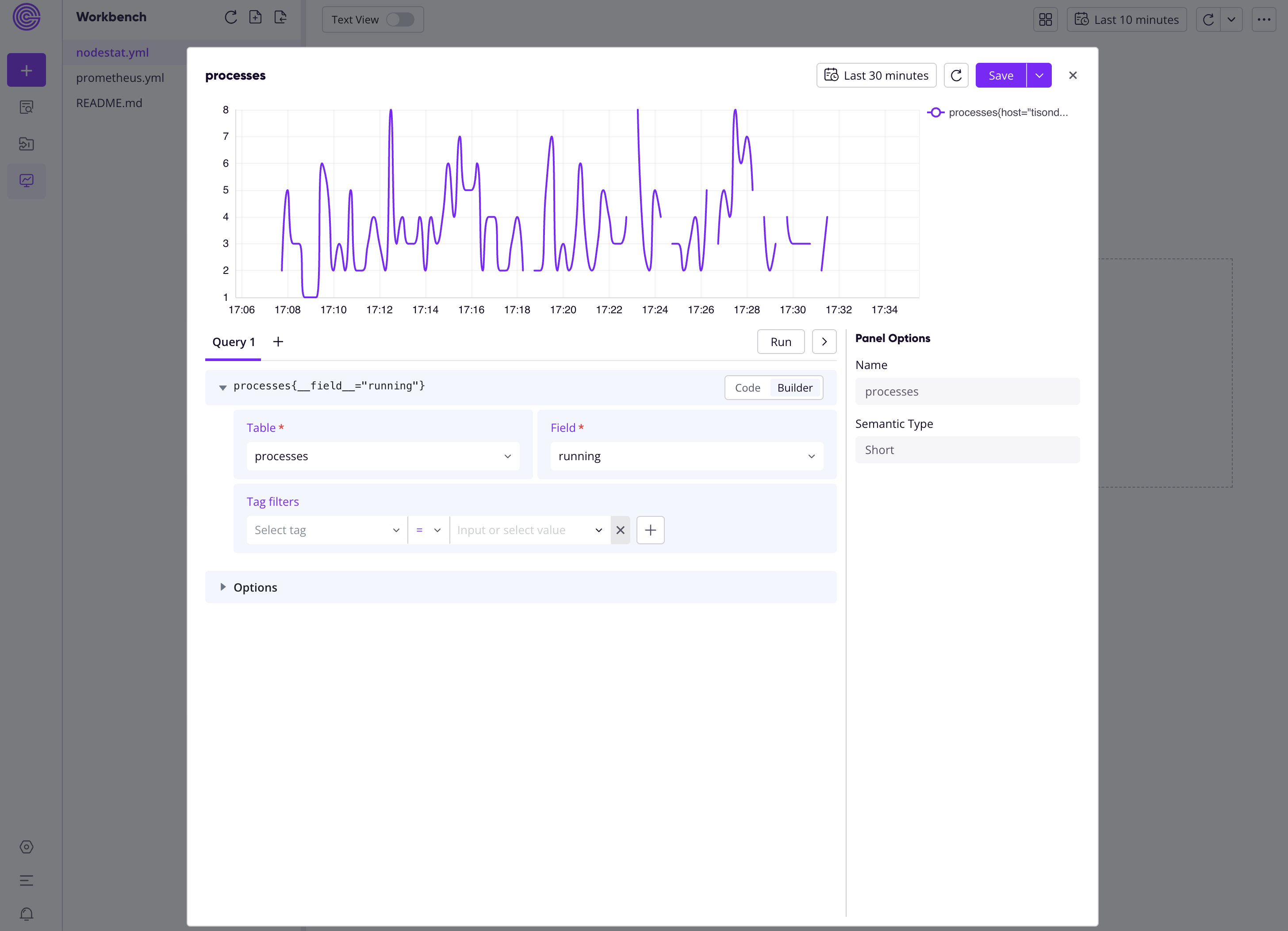Add another tag filter with plus icon

point(650,530)
